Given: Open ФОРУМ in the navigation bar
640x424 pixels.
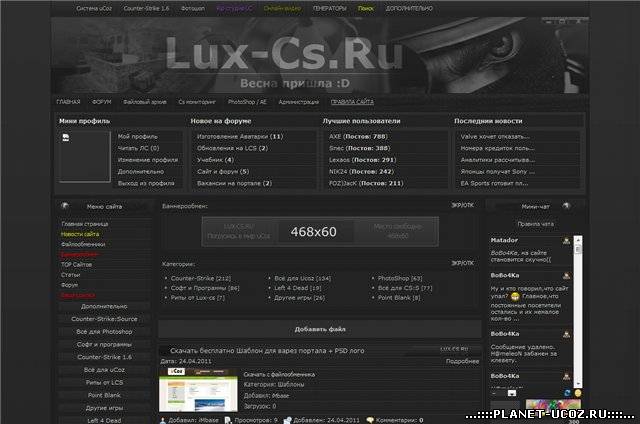Looking at the screenshot, I should [x=102, y=102].
